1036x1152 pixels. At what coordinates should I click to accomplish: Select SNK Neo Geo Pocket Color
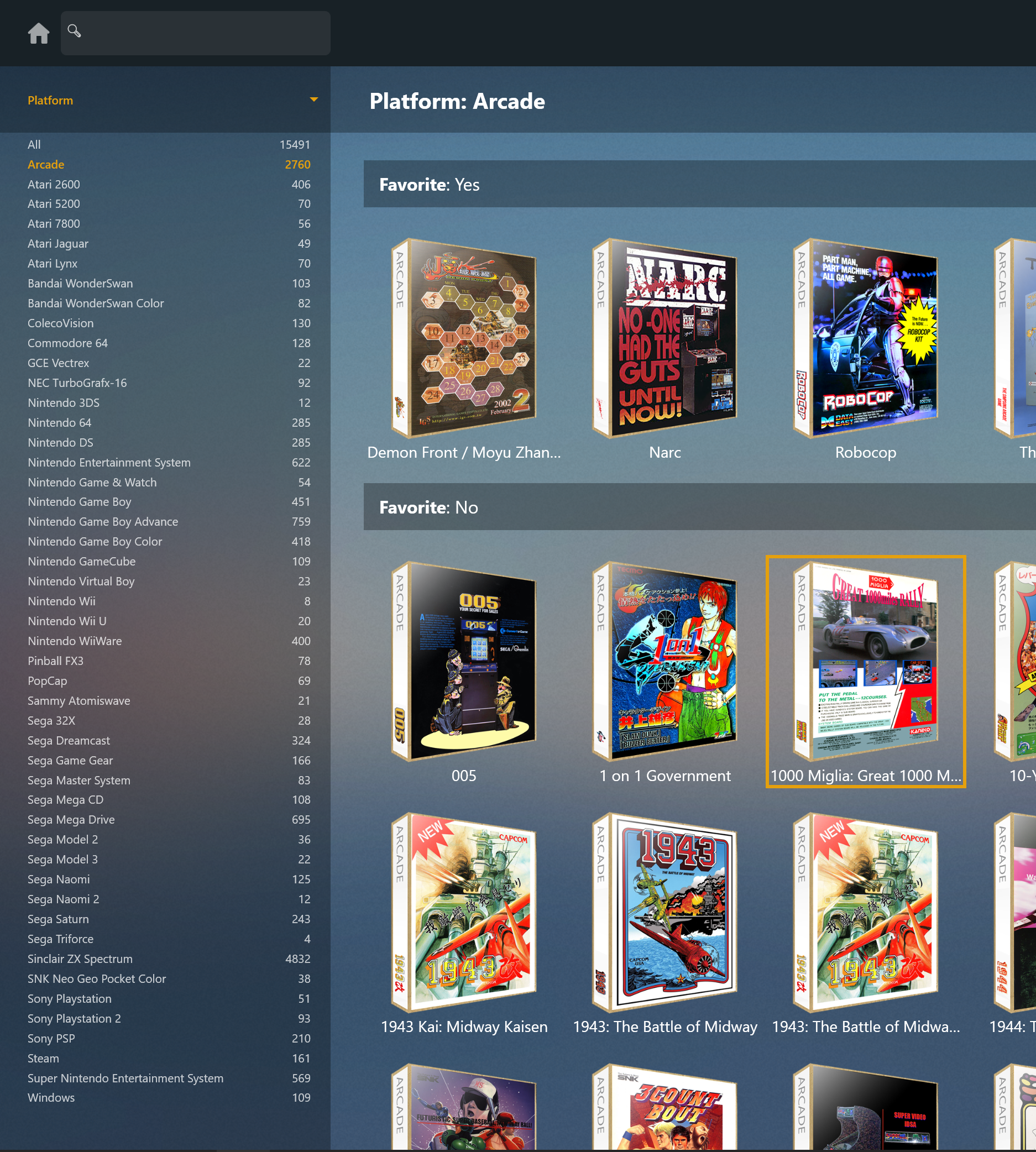click(x=169, y=980)
